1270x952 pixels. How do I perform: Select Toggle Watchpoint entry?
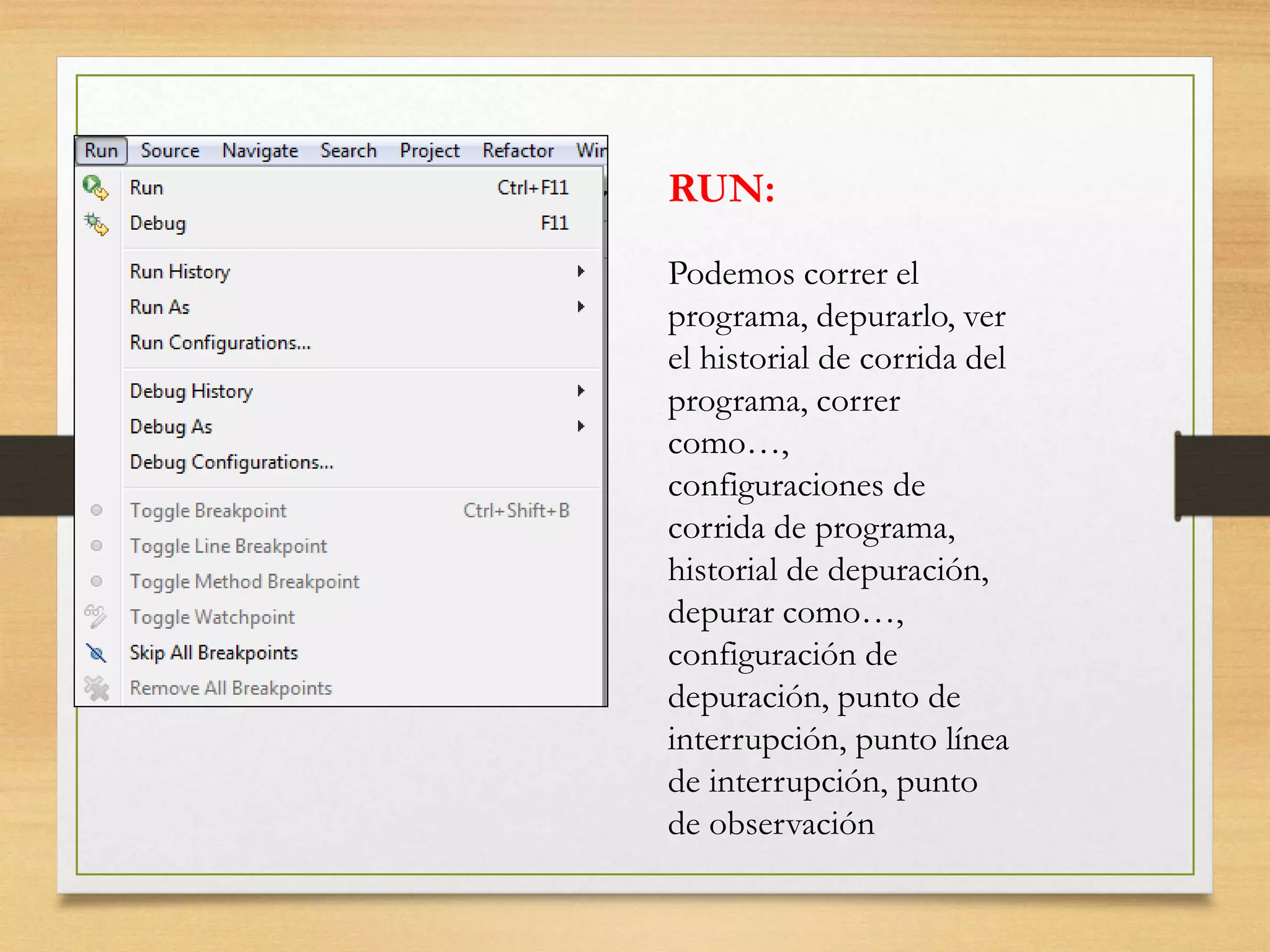[x=339, y=617]
